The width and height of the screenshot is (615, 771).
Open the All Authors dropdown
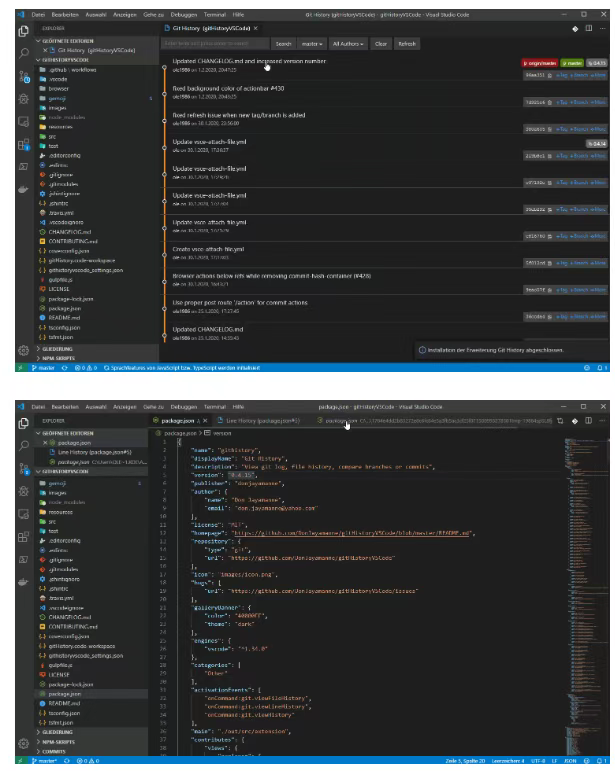[348, 44]
